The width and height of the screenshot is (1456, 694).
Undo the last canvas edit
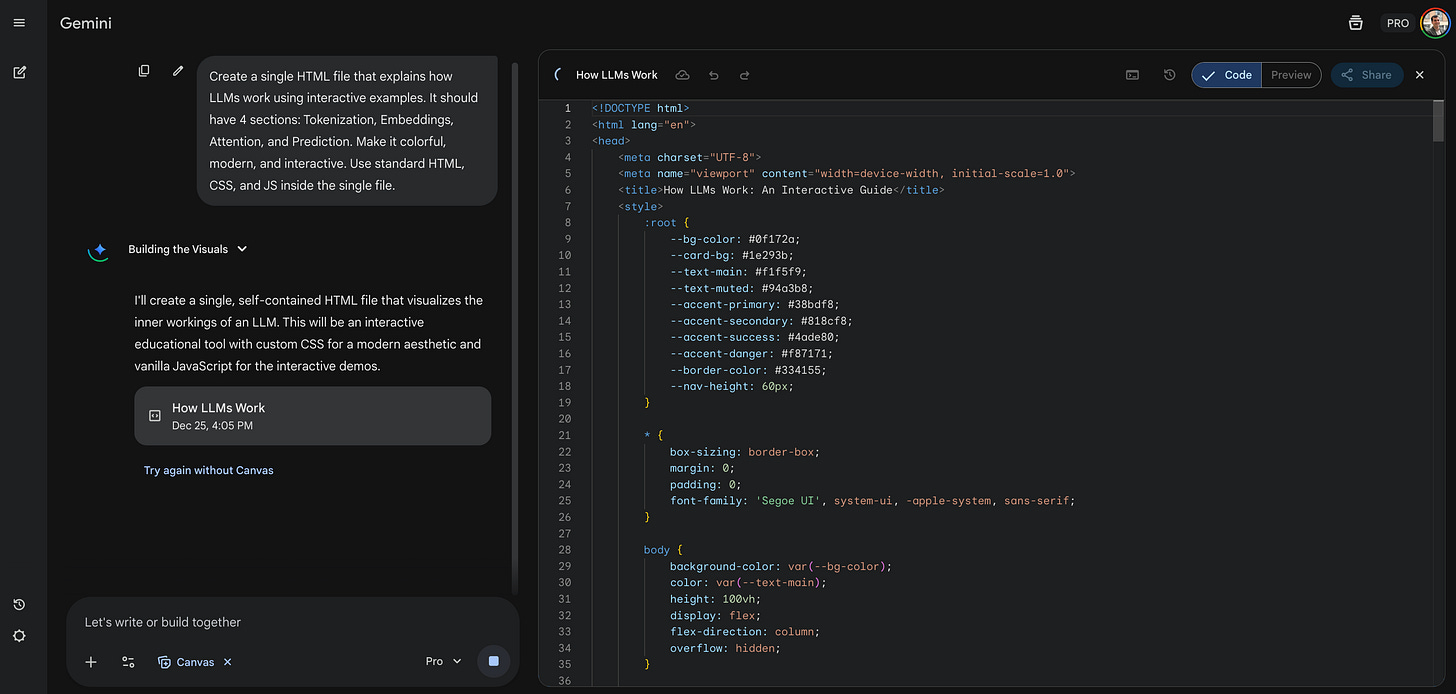[713, 74]
